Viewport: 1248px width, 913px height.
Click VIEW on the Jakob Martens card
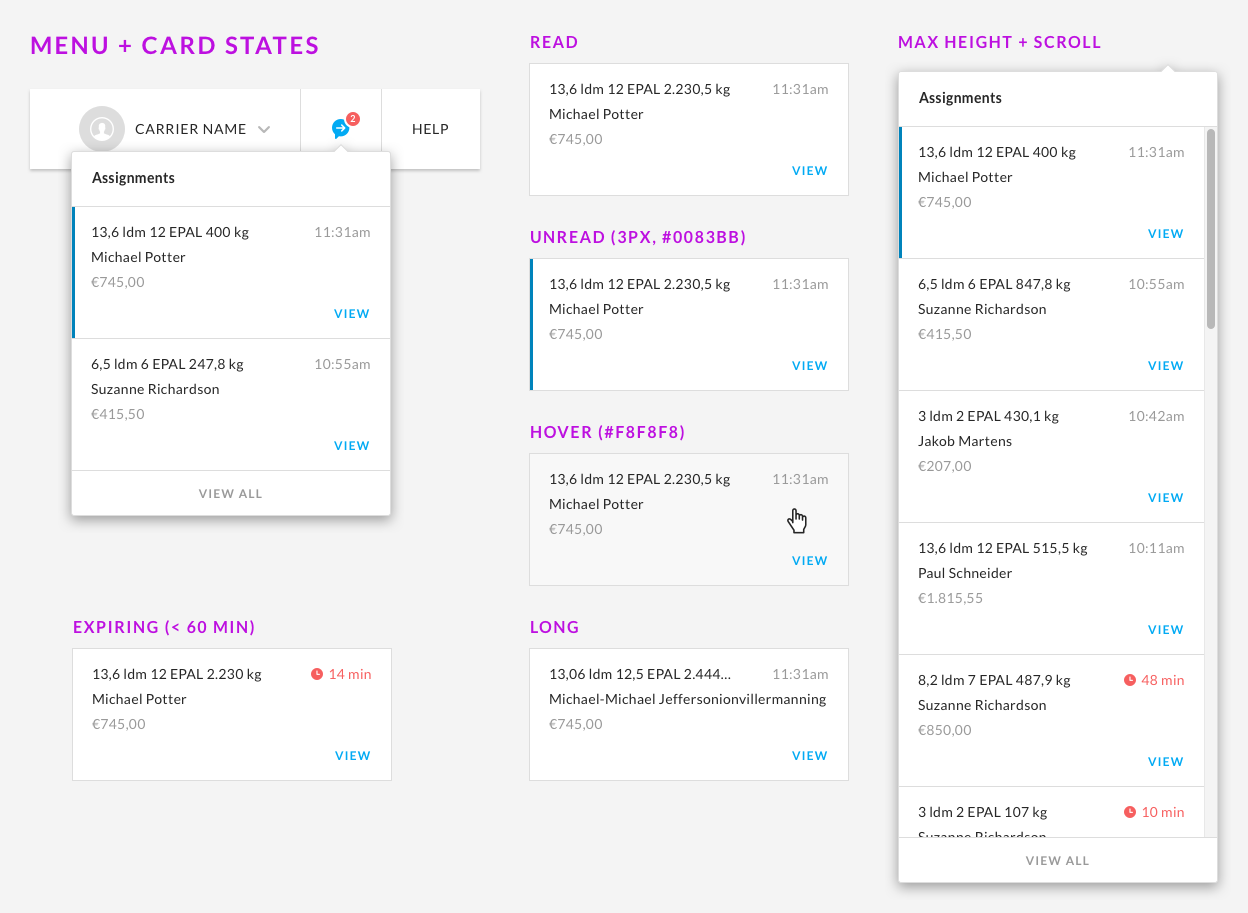pyautogui.click(x=1166, y=498)
